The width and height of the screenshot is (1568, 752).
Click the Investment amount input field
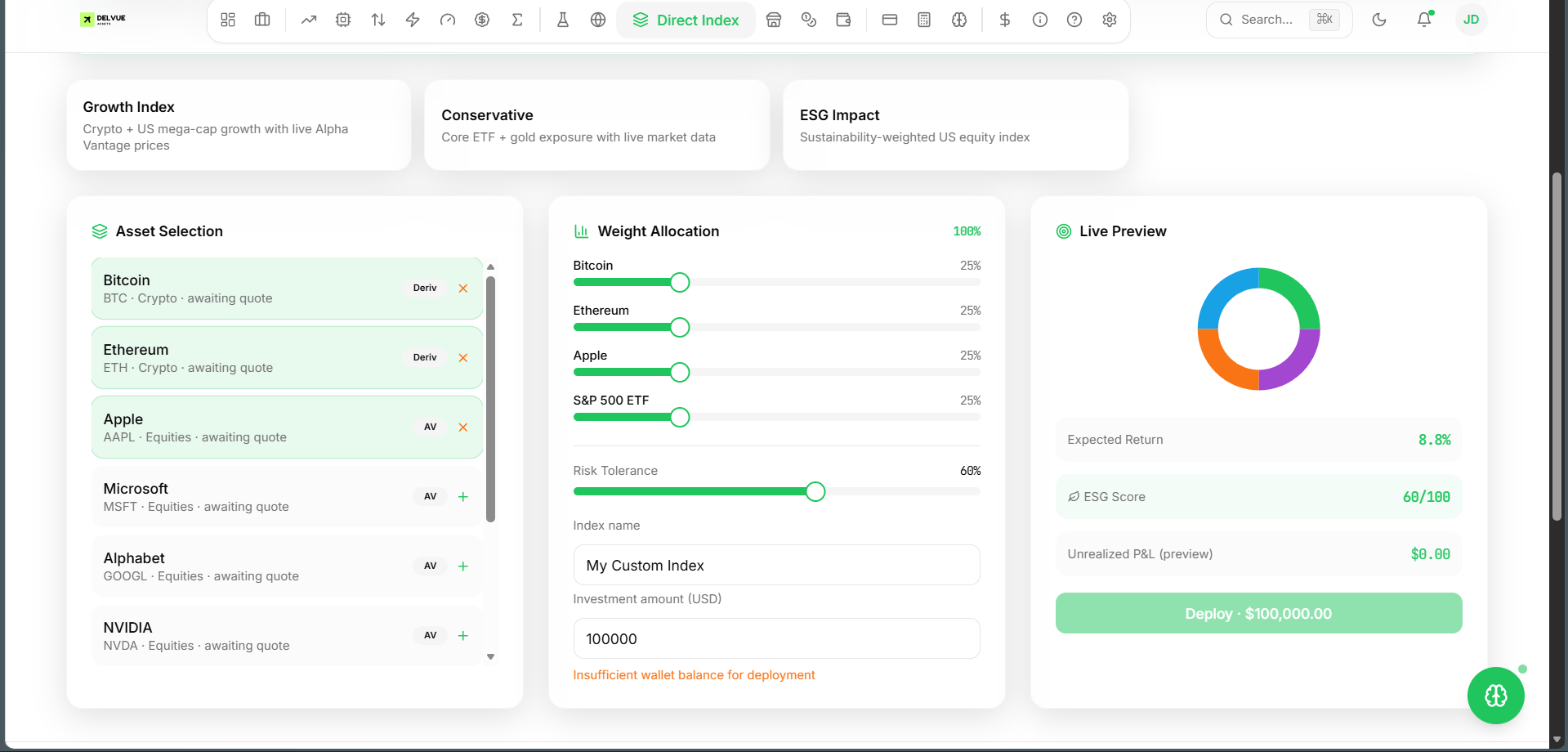(777, 638)
